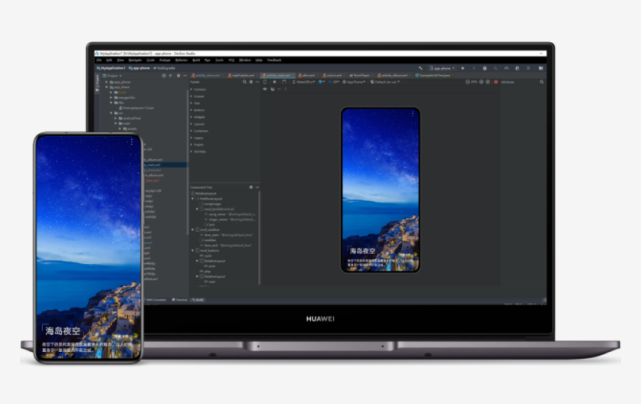Collapse the app_share module

[107, 87]
